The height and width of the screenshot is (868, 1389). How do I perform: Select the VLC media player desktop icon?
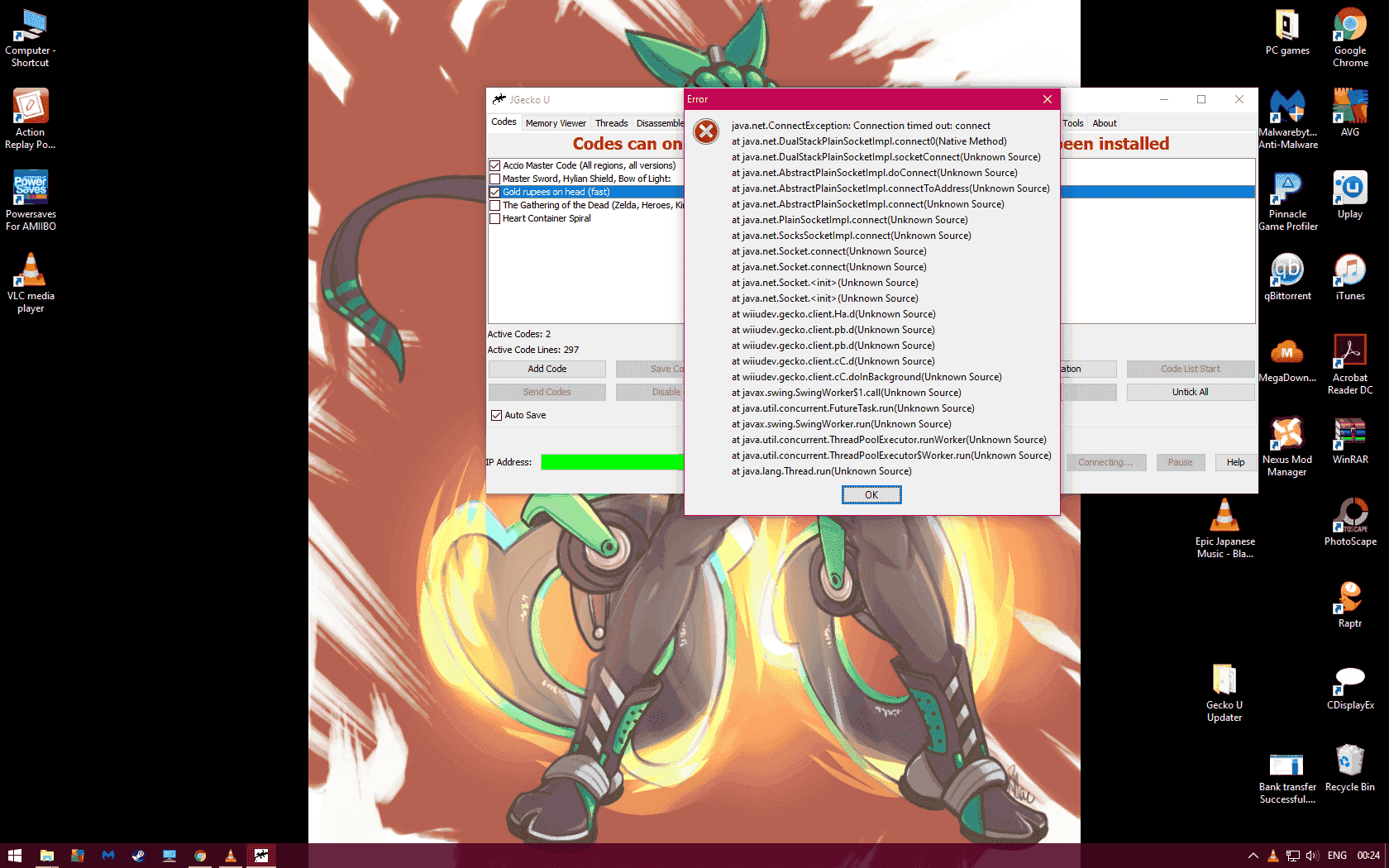pos(31,283)
